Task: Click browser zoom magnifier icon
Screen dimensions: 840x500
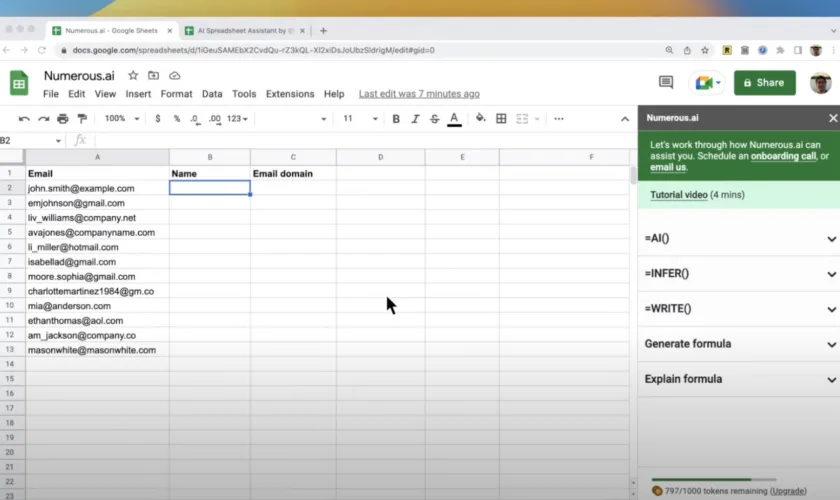Action: pyautogui.click(x=669, y=50)
